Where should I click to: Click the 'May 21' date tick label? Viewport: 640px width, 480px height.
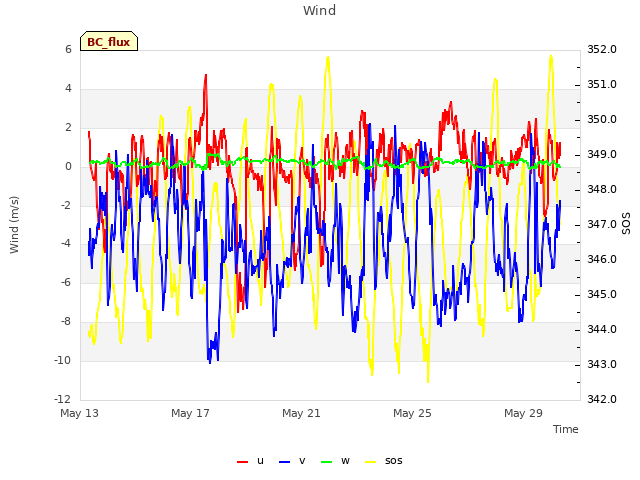pos(301,413)
